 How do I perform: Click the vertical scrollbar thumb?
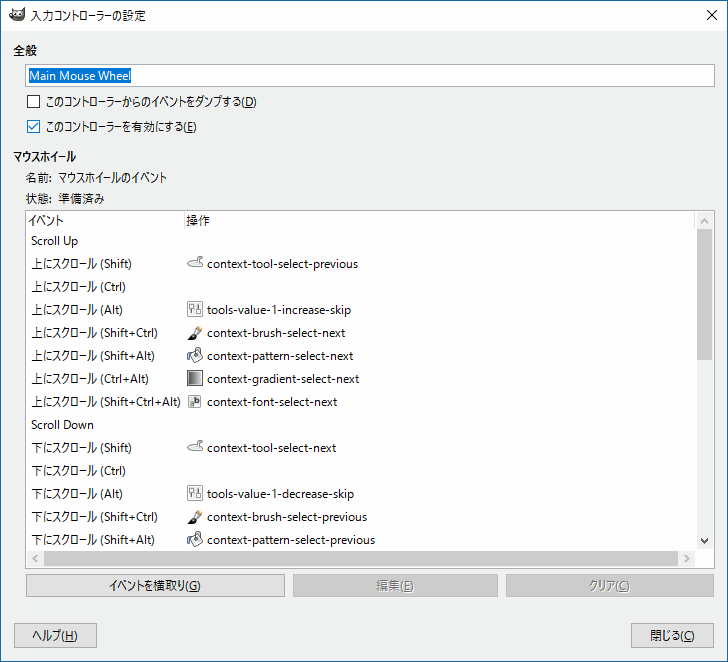click(704, 294)
